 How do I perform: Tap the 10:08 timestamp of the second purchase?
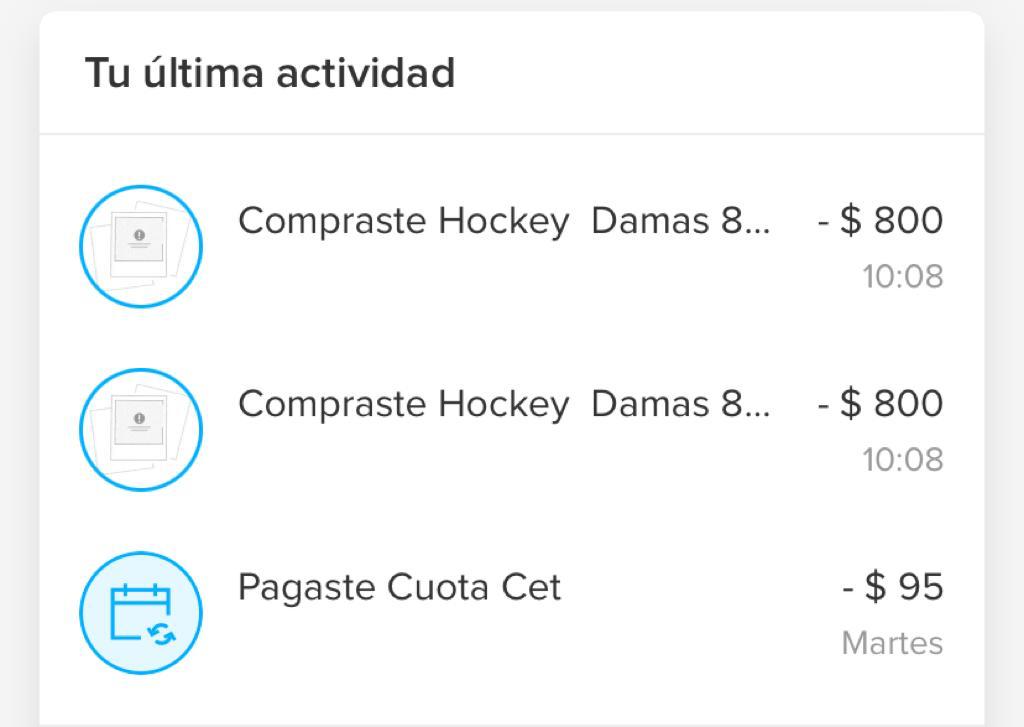tap(902, 460)
